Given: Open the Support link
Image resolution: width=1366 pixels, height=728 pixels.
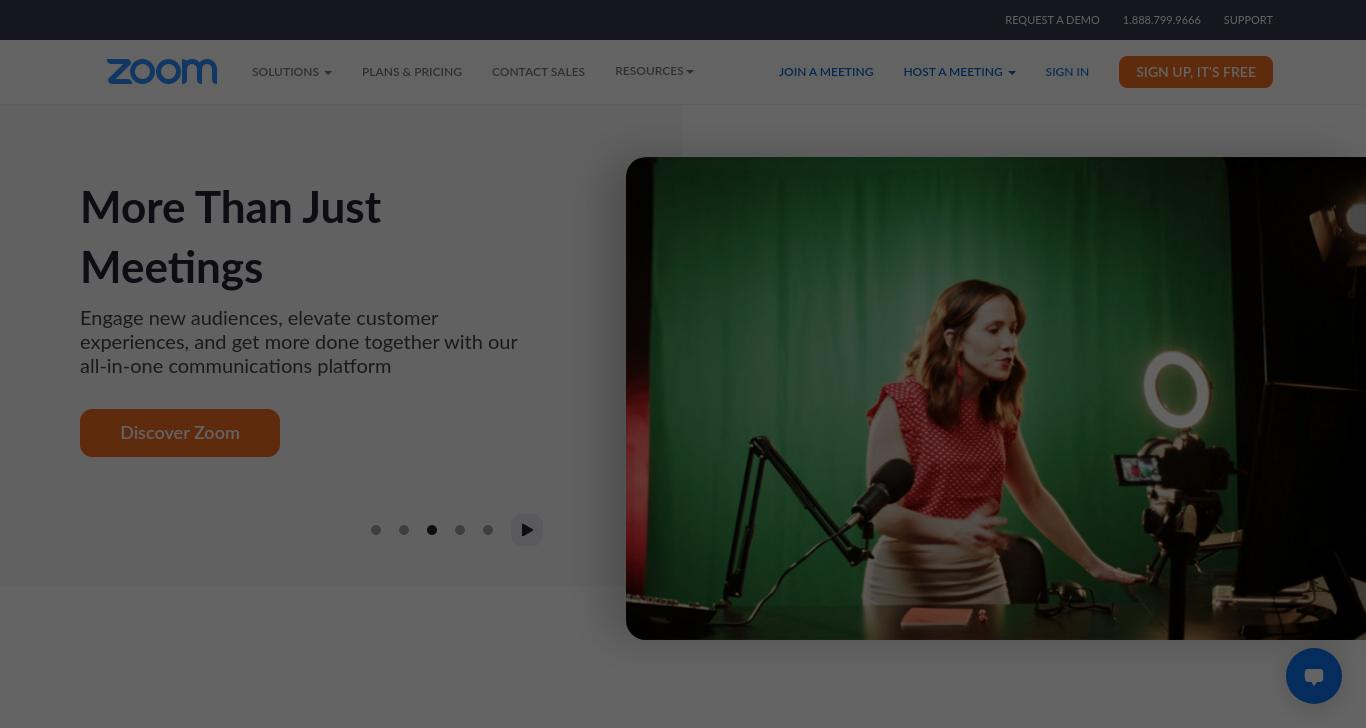Looking at the screenshot, I should pos(1248,20).
